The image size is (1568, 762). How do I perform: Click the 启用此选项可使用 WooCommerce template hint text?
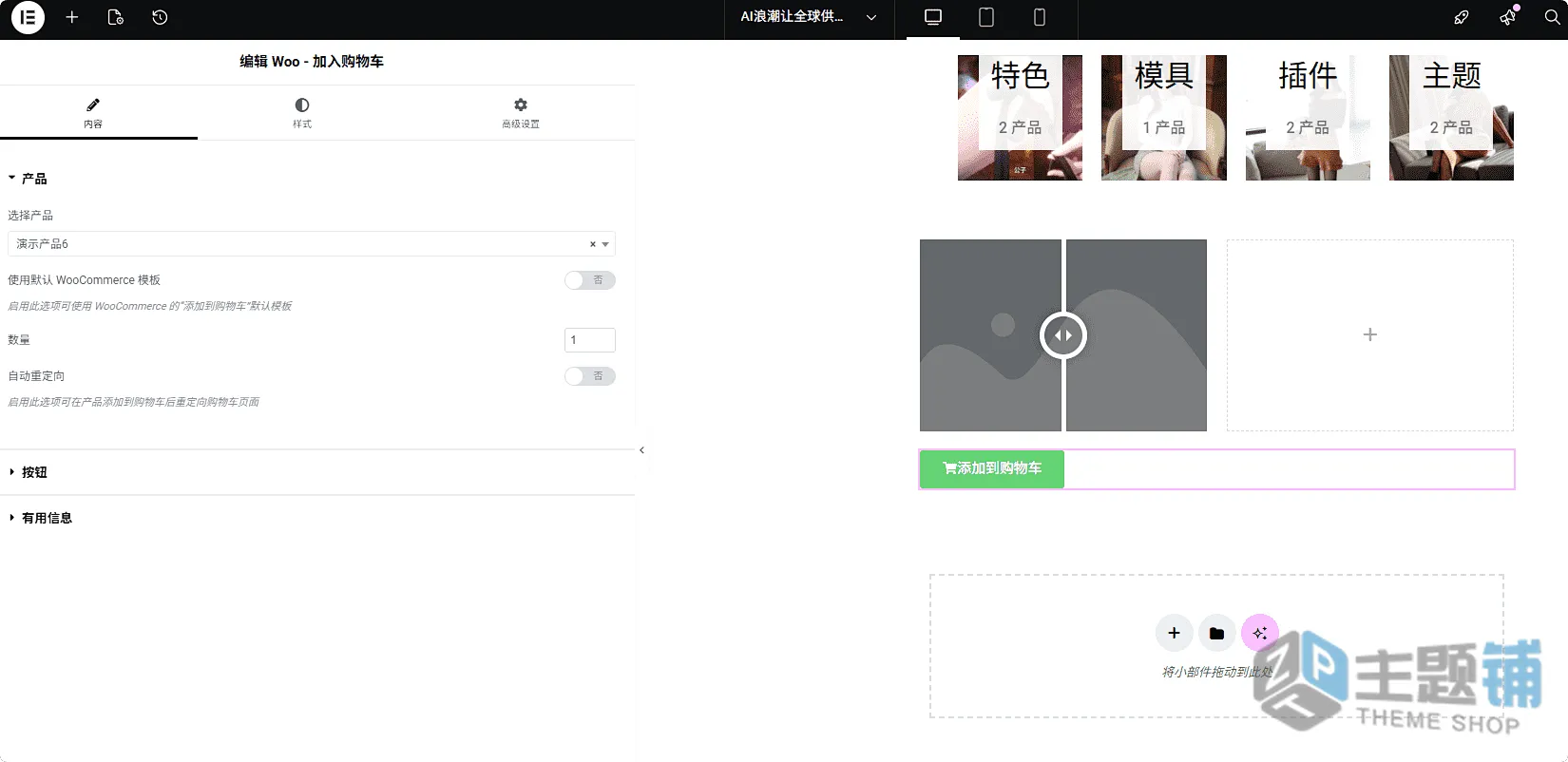[x=150, y=306]
